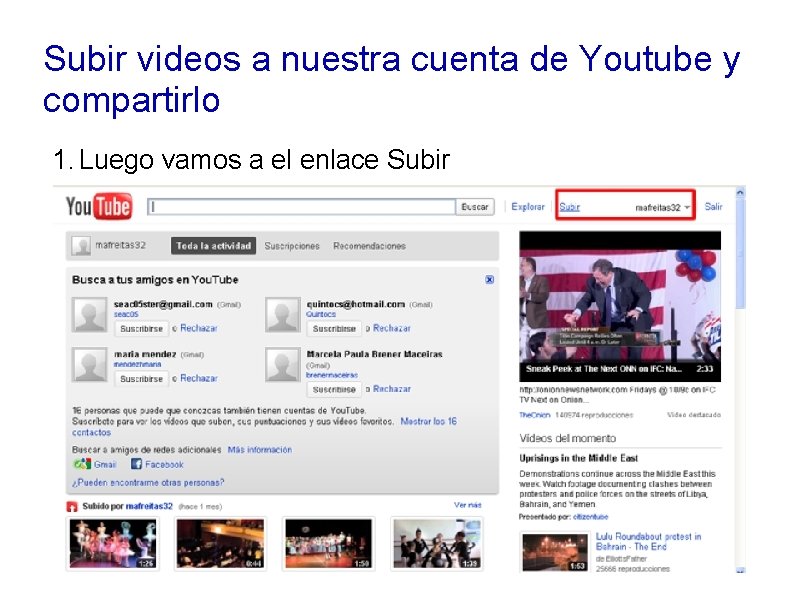The height and width of the screenshot is (600, 800).
Task: Open uploaded video thumbnail lasting 1:26
Action: pyautogui.click(x=113, y=543)
